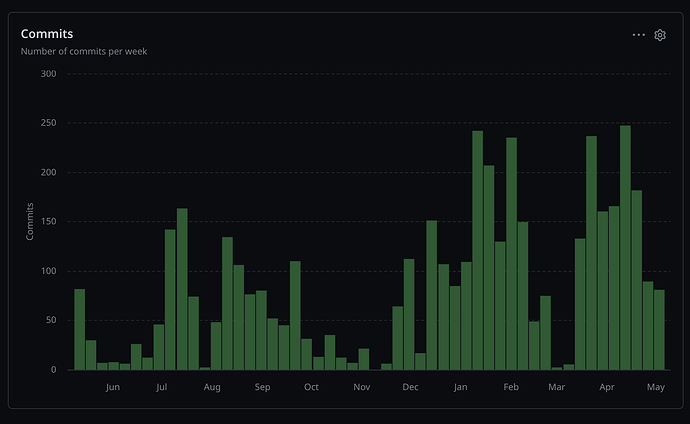
Task: Click the rotated 'Commits' y-axis label
Action: coord(29,221)
